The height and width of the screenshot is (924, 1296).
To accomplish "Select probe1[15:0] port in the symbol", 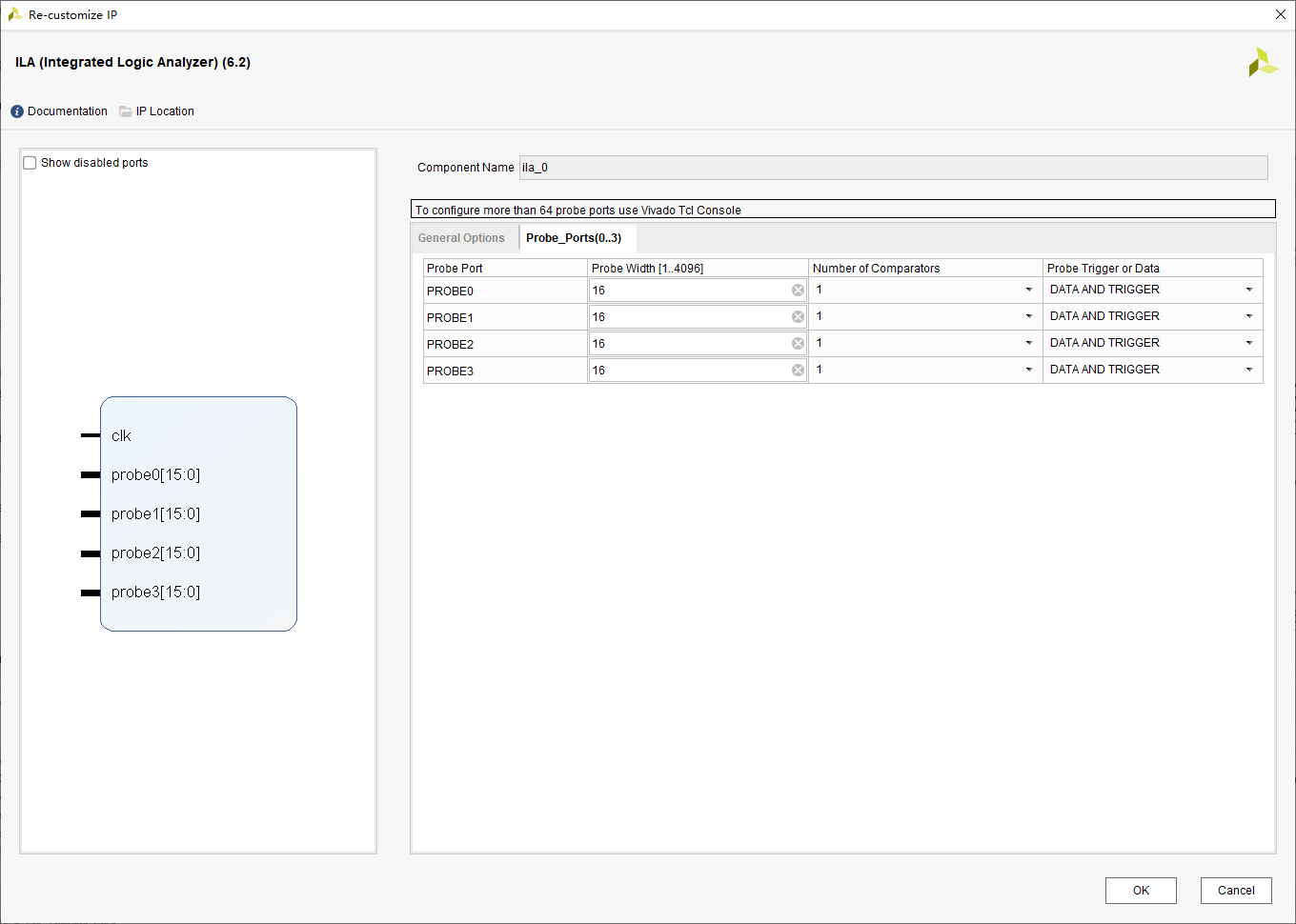I will pyautogui.click(x=155, y=514).
